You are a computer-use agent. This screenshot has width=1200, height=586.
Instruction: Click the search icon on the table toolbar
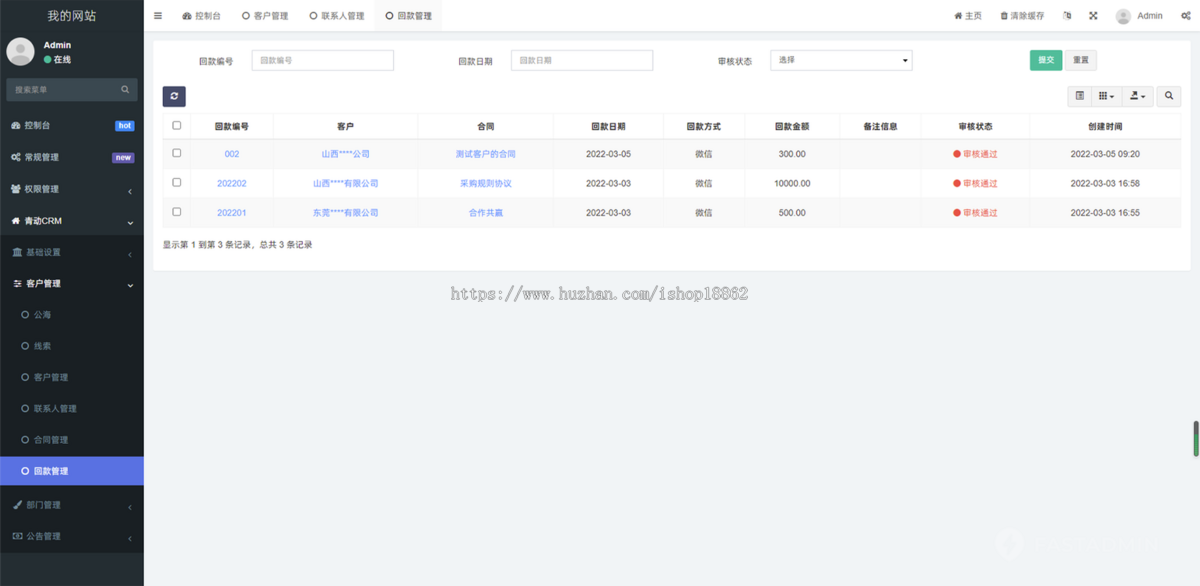pyautogui.click(x=1168, y=96)
